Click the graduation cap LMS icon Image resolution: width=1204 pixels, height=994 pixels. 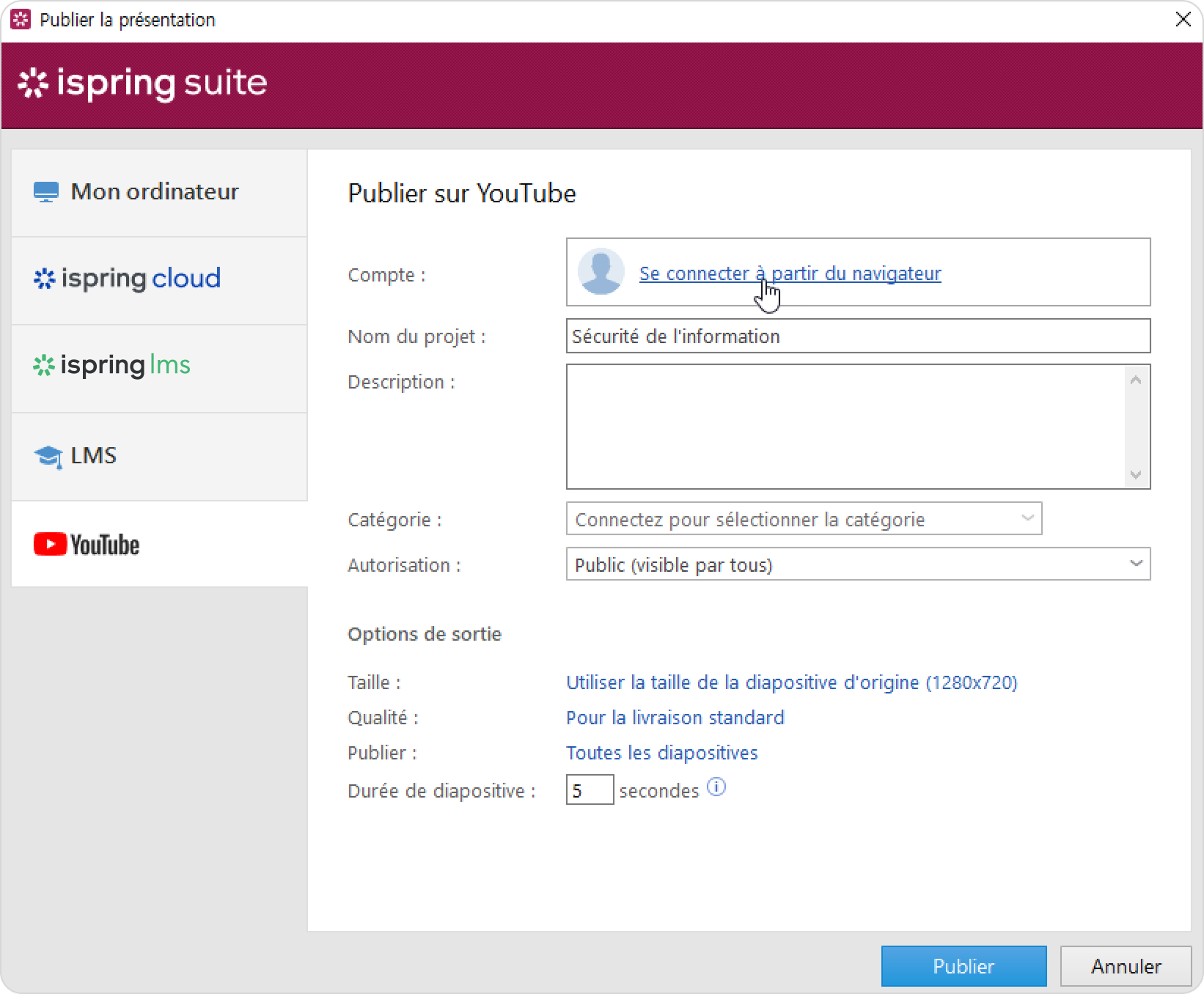pyautogui.click(x=48, y=456)
